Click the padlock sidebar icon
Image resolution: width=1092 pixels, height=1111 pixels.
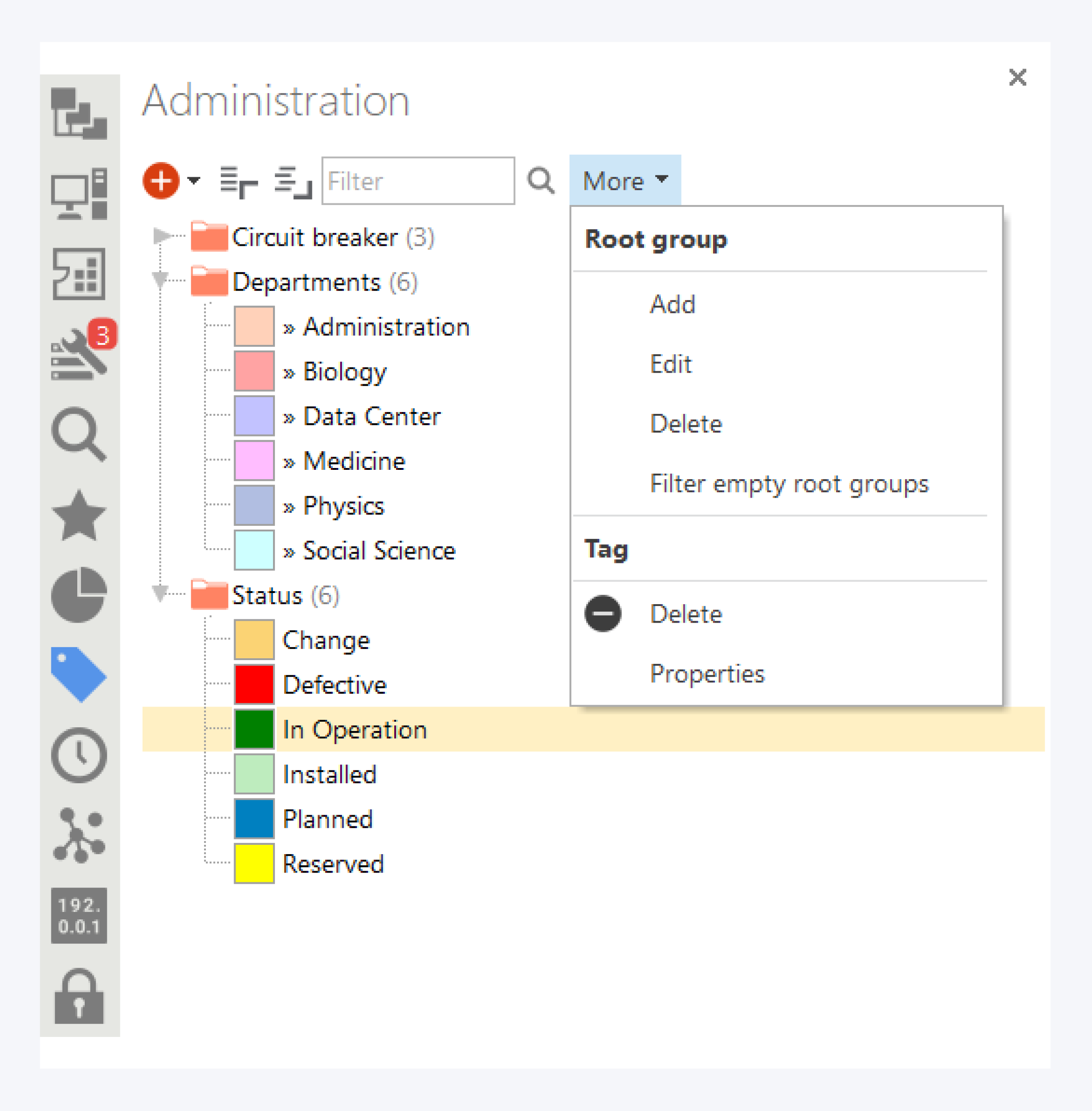tap(79, 997)
